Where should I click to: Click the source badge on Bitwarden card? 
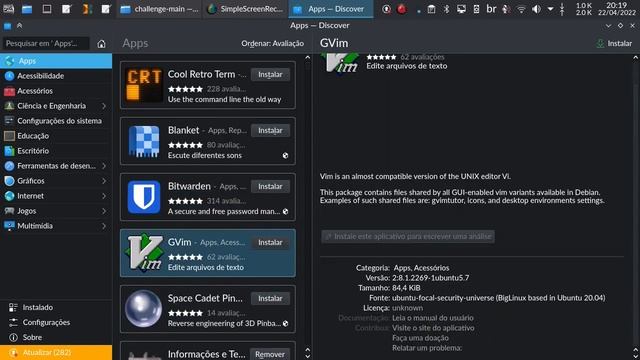(x=285, y=211)
